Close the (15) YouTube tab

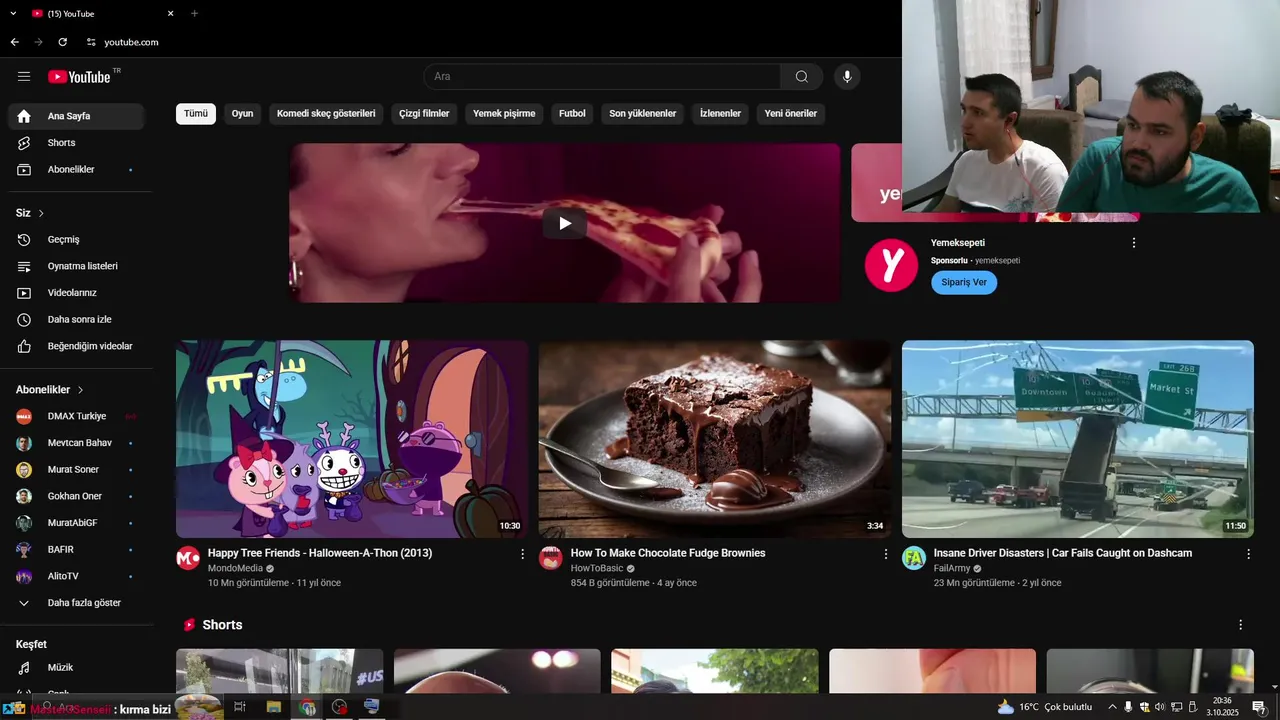pyautogui.click(x=170, y=14)
